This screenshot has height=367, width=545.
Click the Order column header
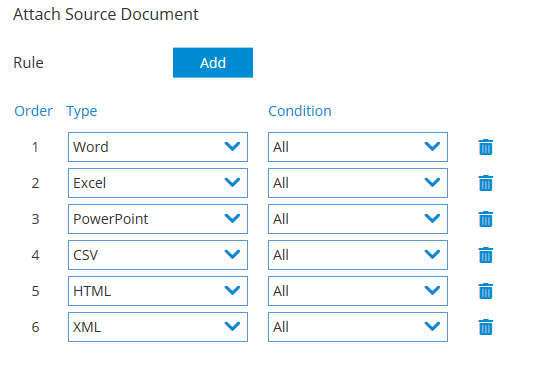[x=33, y=111]
